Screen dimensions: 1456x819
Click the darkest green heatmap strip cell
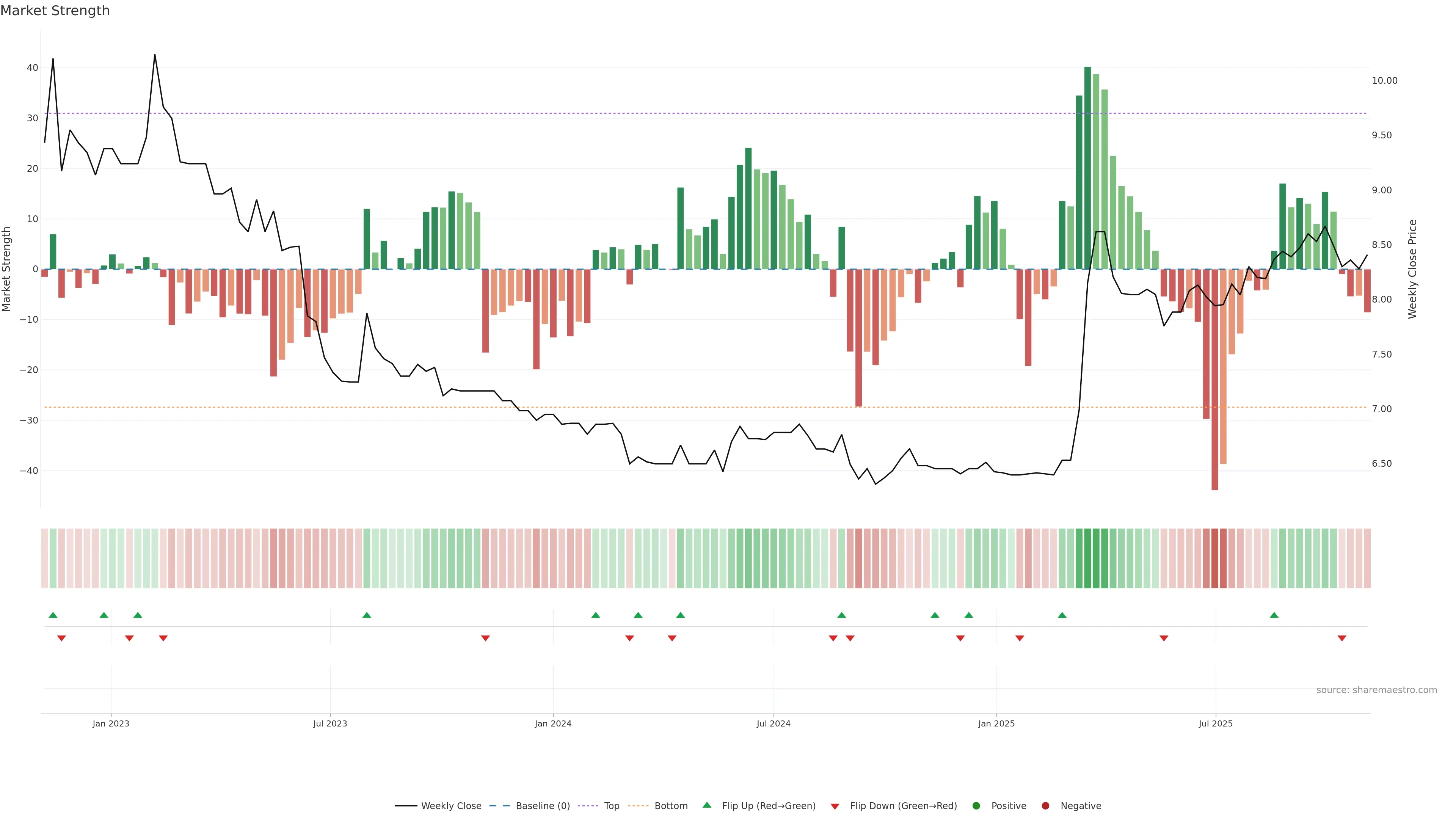1087,559
